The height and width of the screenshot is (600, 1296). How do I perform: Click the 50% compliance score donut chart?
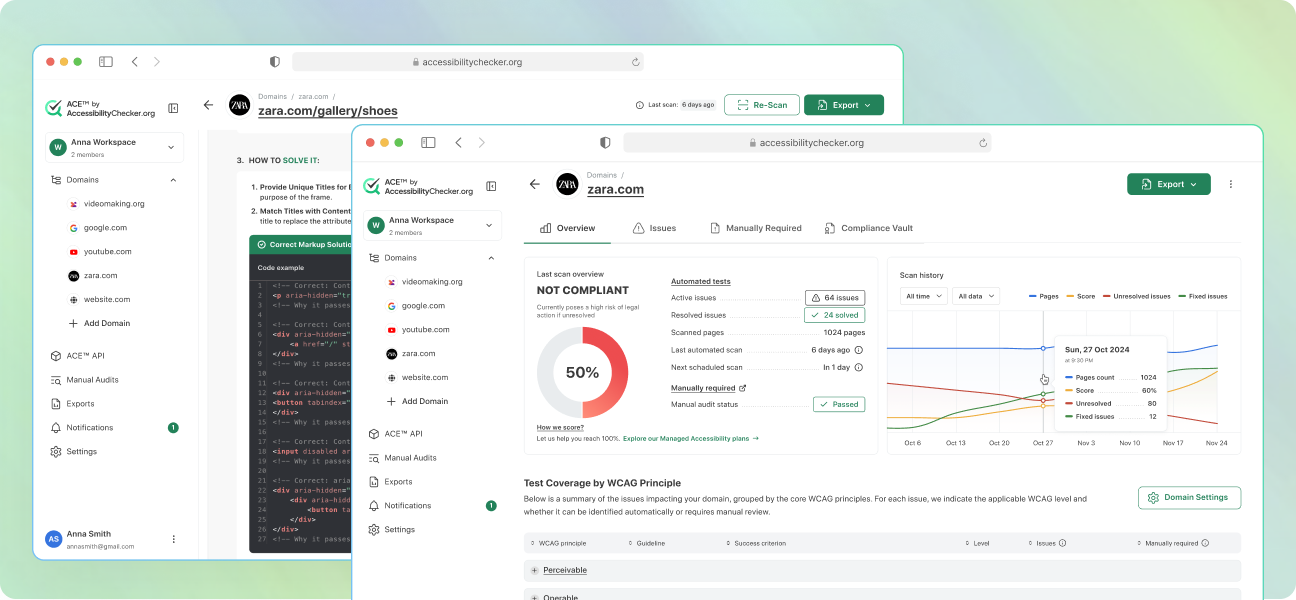[x=582, y=372]
